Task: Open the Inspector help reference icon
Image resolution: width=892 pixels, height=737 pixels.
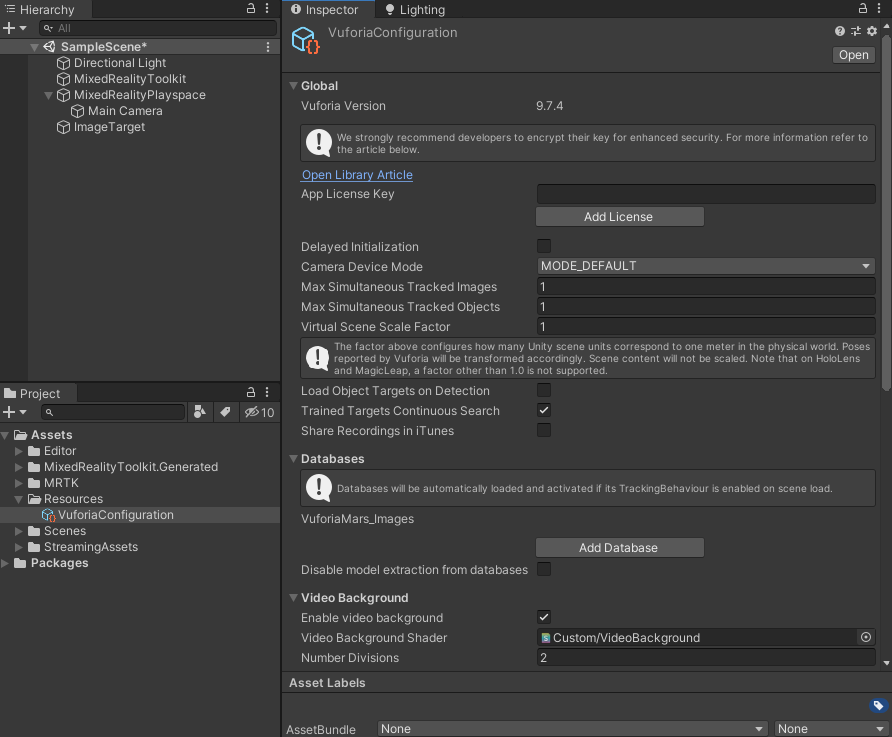Action: coord(840,31)
